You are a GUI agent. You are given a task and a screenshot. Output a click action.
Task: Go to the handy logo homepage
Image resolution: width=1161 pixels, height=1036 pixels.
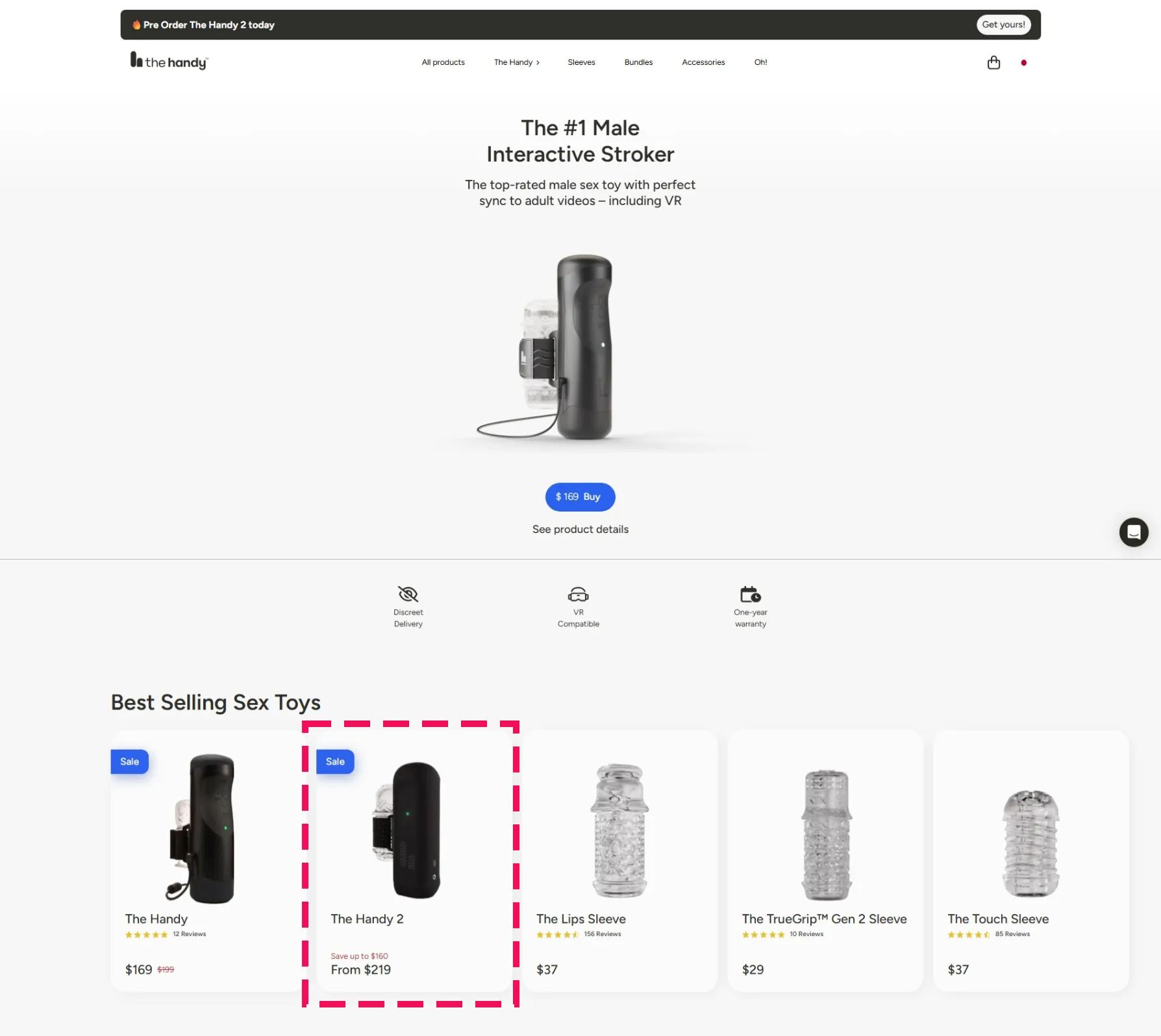tap(169, 61)
